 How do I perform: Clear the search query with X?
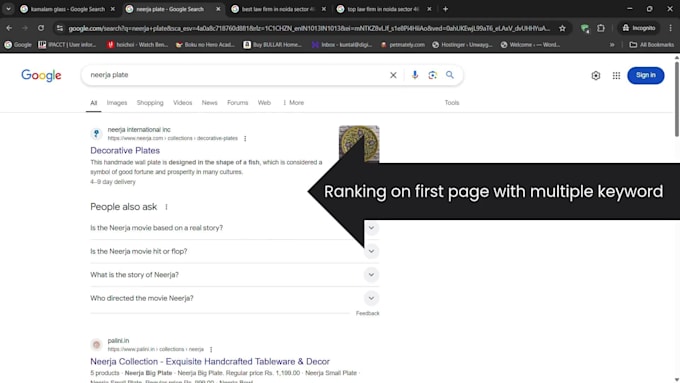tap(393, 75)
